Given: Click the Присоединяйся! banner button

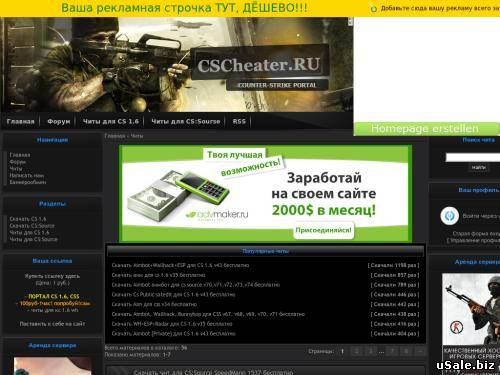Looking at the screenshot, I should point(323,230).
